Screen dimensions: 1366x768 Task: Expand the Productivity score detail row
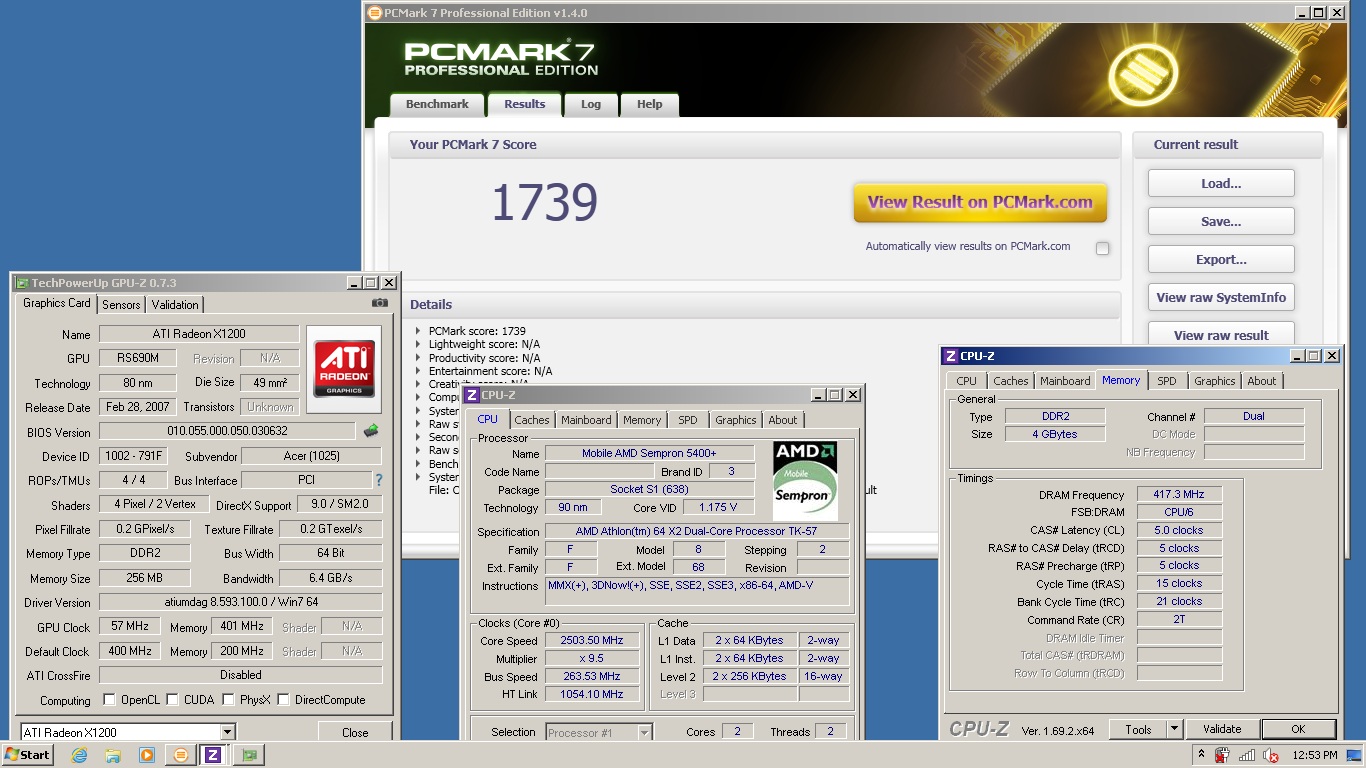point(418,358)
